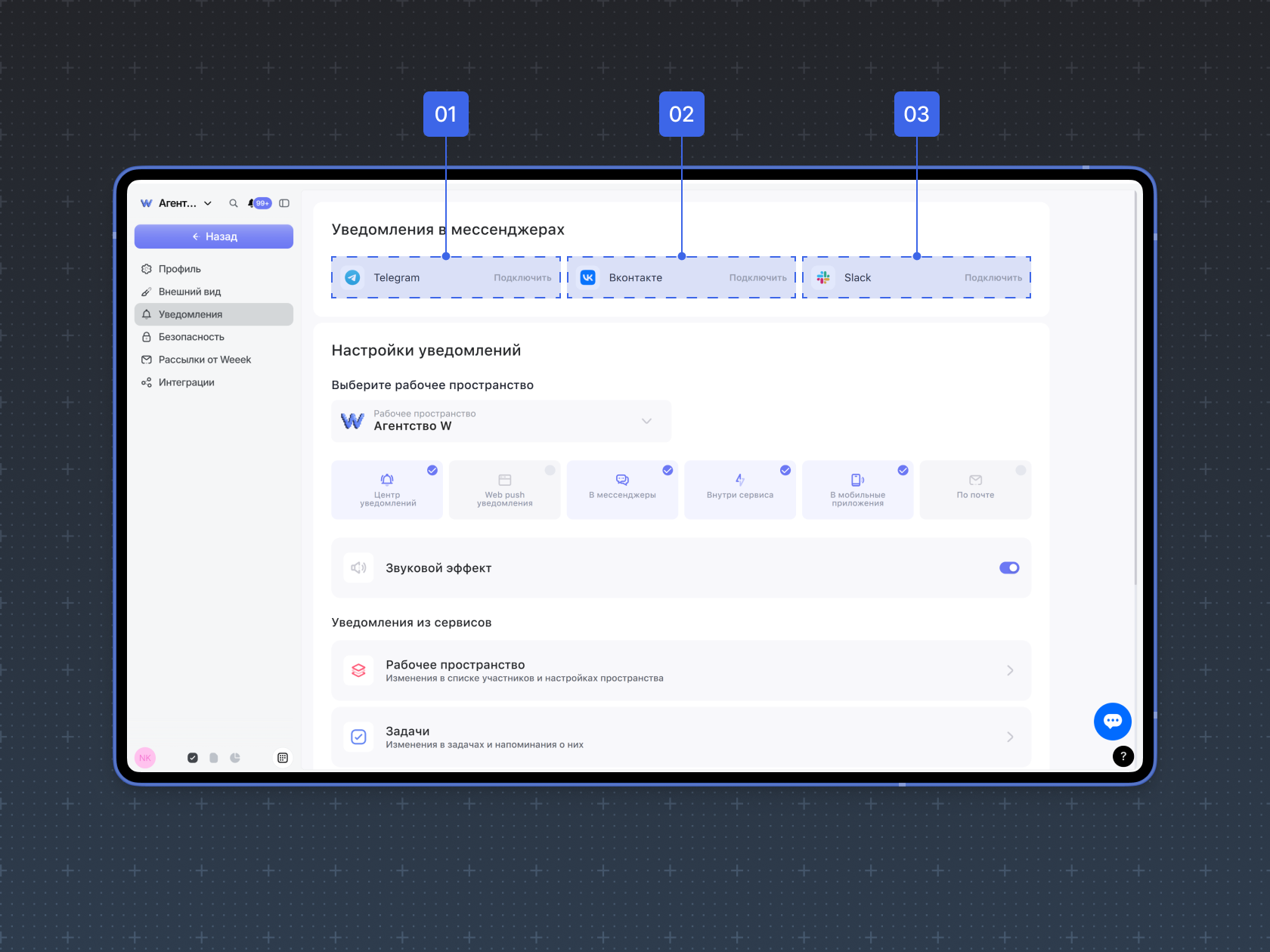The width and height of the screenshot is (1270, 952).
Task: Uncheck Центр уведомлений channel
Action: [x=387, y=490]
